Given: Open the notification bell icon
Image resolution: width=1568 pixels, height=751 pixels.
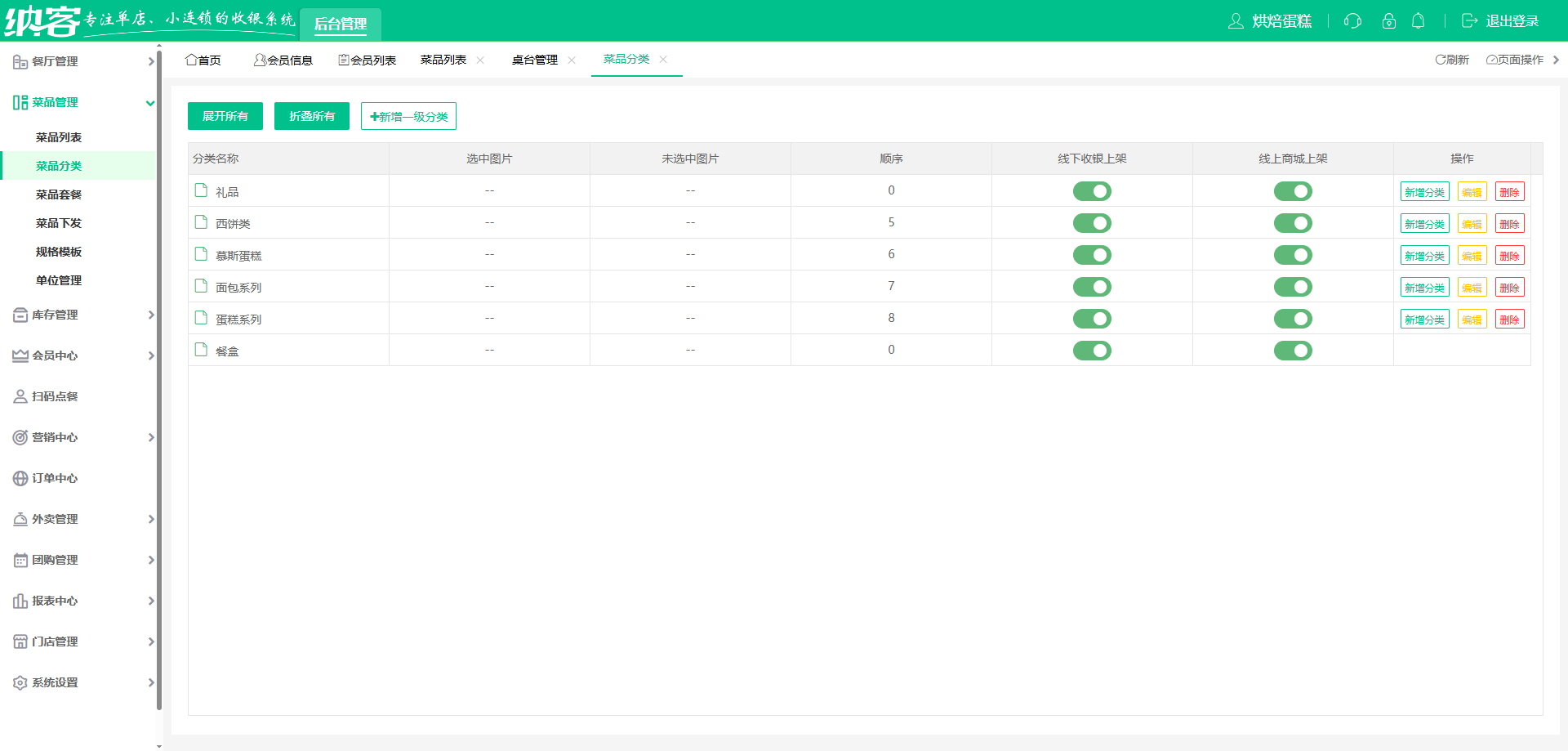Looking at the screenshot, I should coord(1419,21).
